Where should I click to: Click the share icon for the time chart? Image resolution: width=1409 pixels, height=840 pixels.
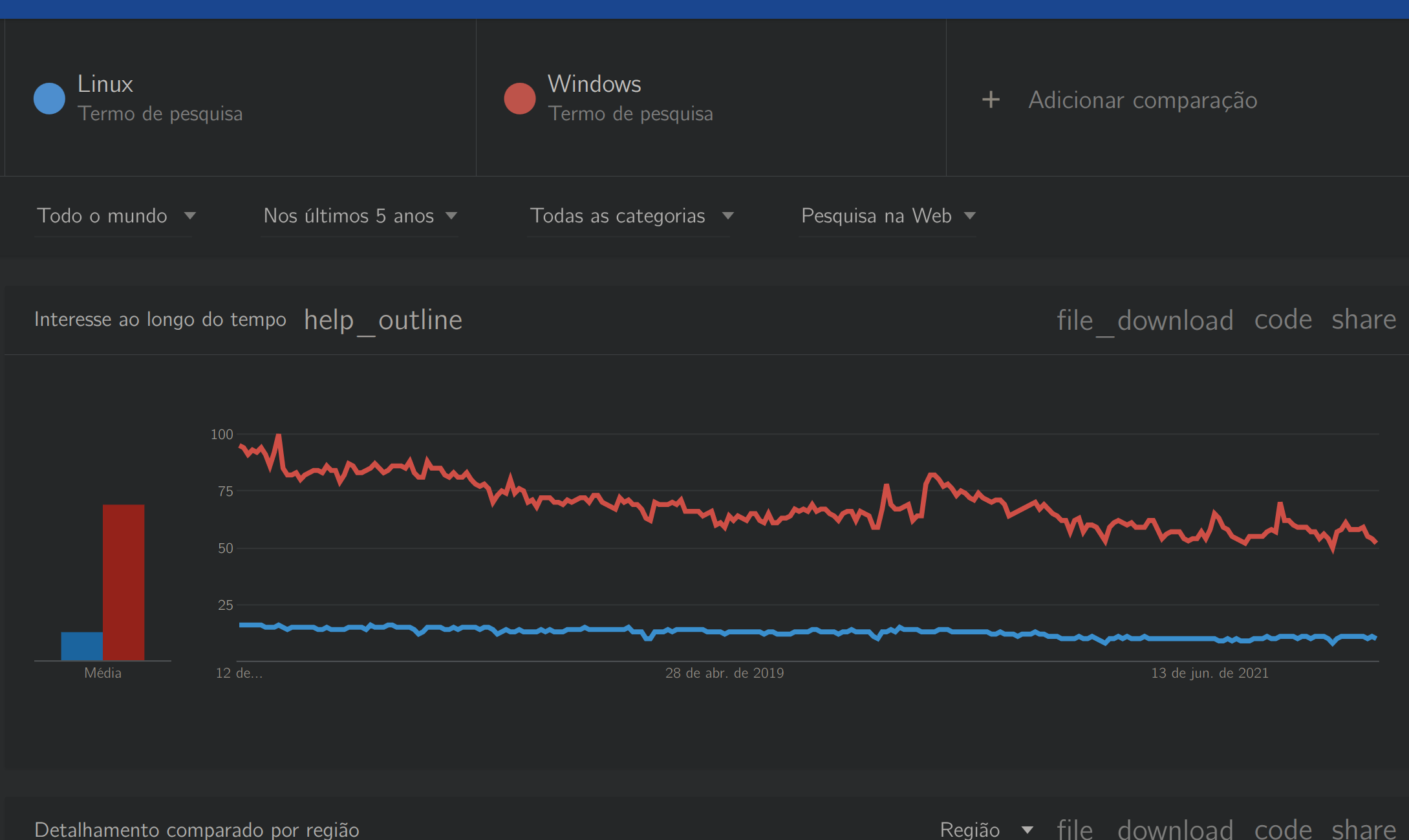tap(1363, 320)
